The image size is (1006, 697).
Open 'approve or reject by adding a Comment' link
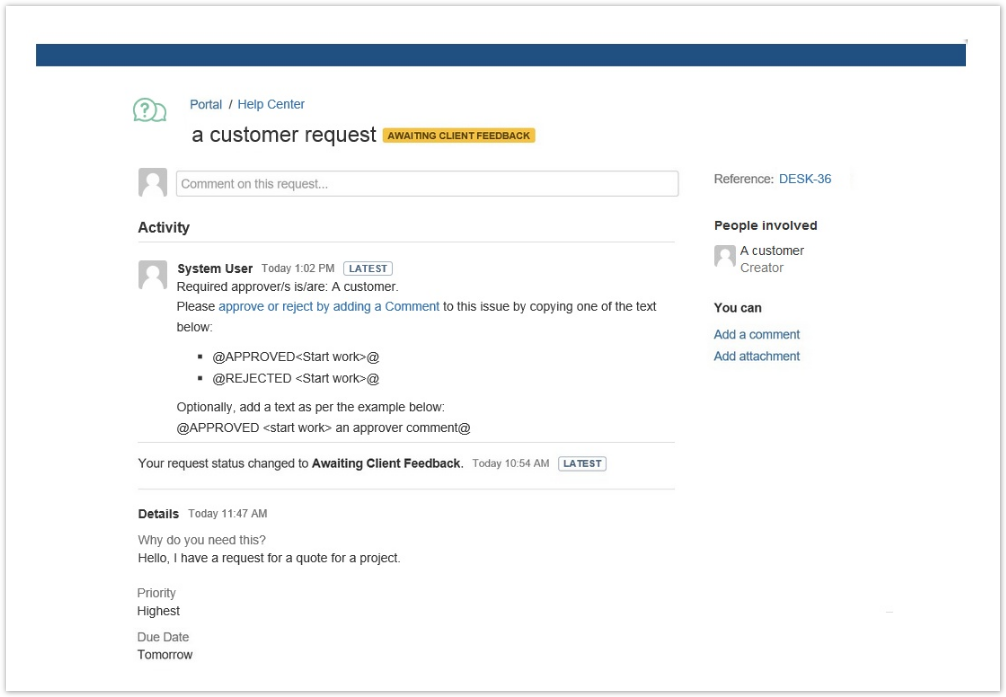coord(329,307)
